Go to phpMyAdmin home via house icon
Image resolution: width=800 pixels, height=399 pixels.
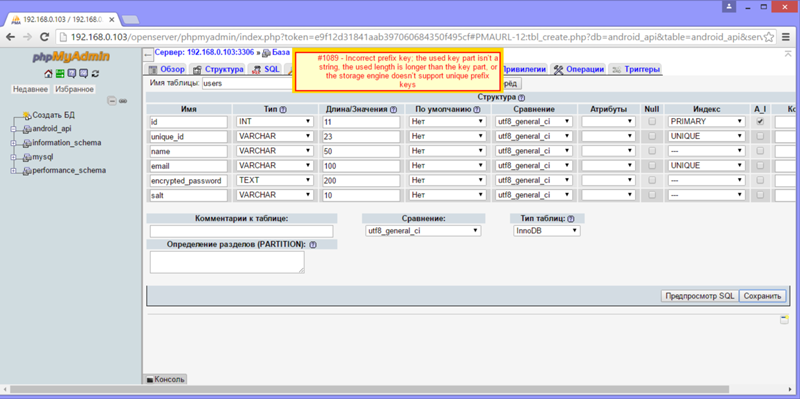48,73
